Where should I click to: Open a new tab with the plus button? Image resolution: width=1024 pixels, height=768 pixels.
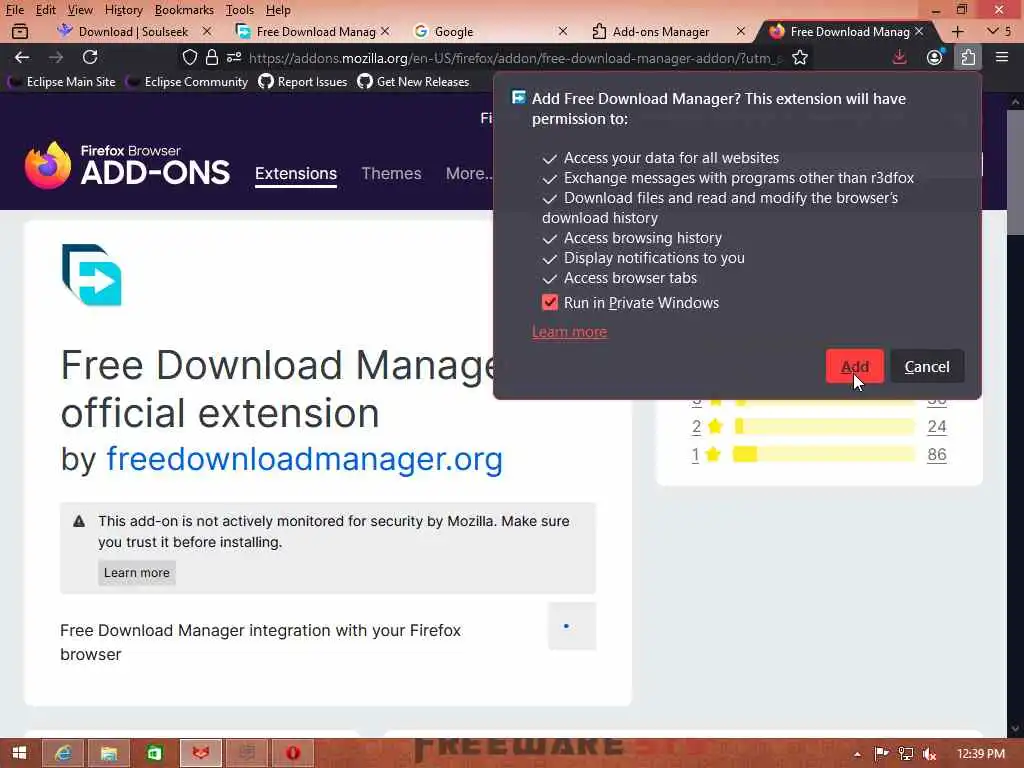[957, 31]
